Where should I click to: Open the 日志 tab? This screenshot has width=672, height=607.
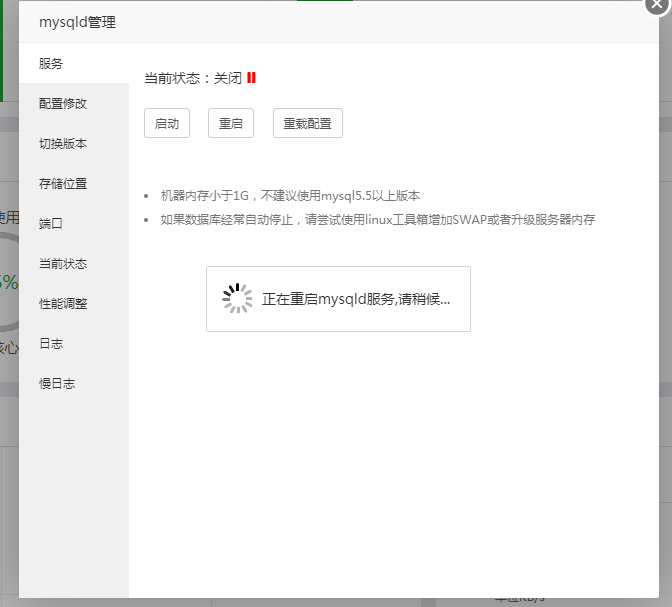click(74, 343)
